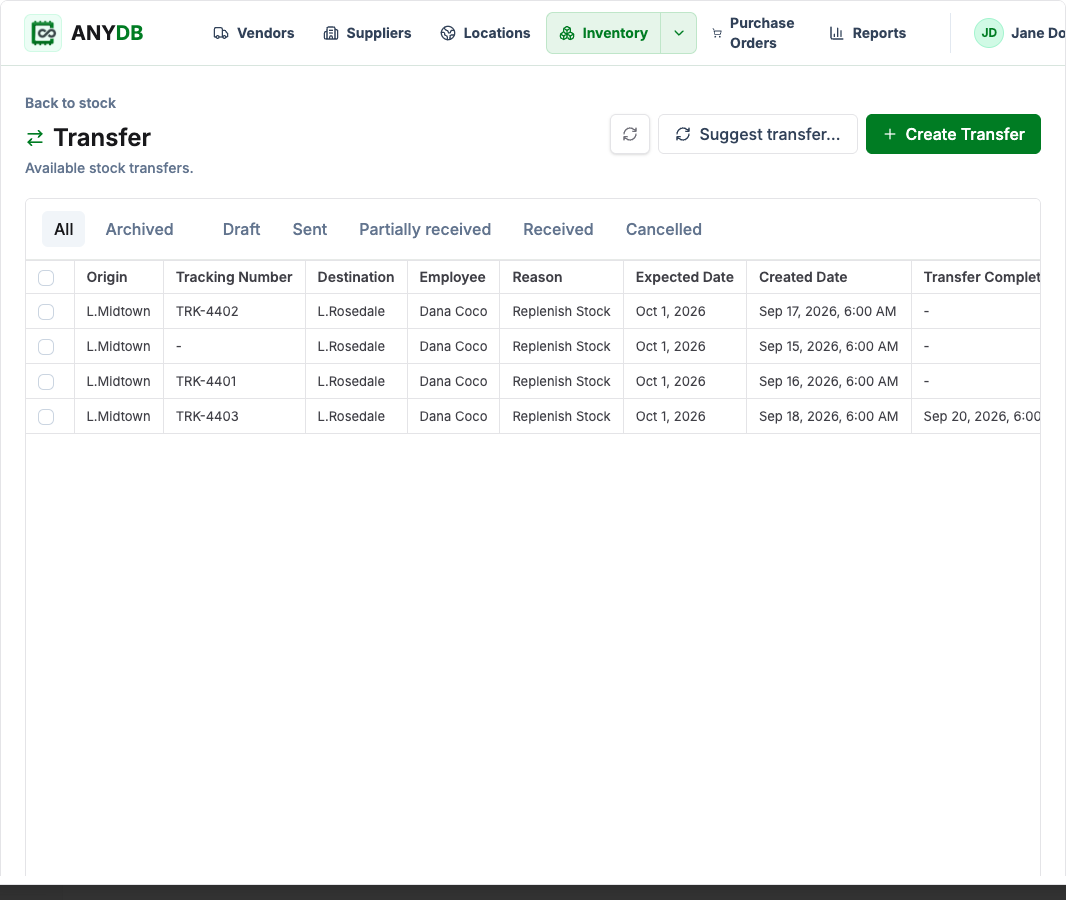The image size is (1066, 900).
Task: Click the Sep 18, 2026, 6:00 AM cell
Action: click(829, 417)
